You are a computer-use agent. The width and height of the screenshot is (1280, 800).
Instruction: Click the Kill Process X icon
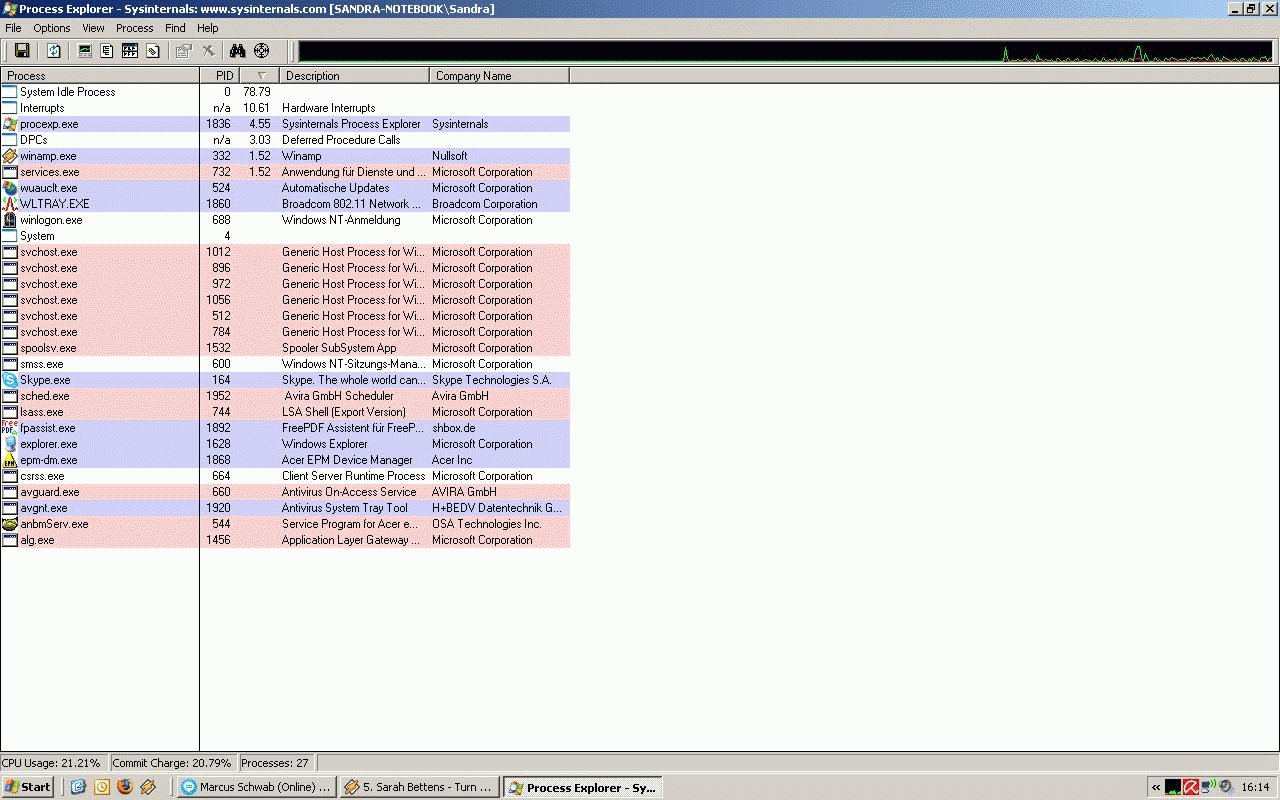point(208,51)
